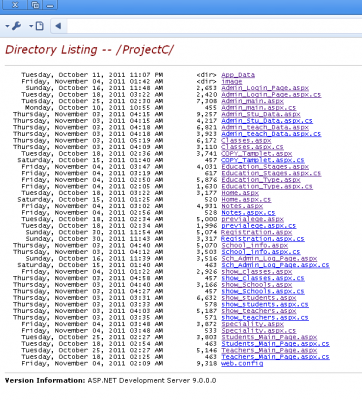362x400 pixels.
Task: Open Notes.aspx.cs link
Action: pos(248,213)
